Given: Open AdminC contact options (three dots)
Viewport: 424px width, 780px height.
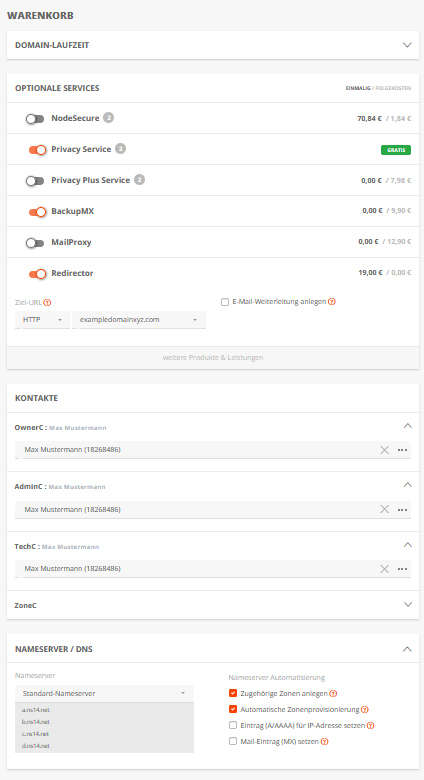Looking at the screenshot, I should (403, 509).
